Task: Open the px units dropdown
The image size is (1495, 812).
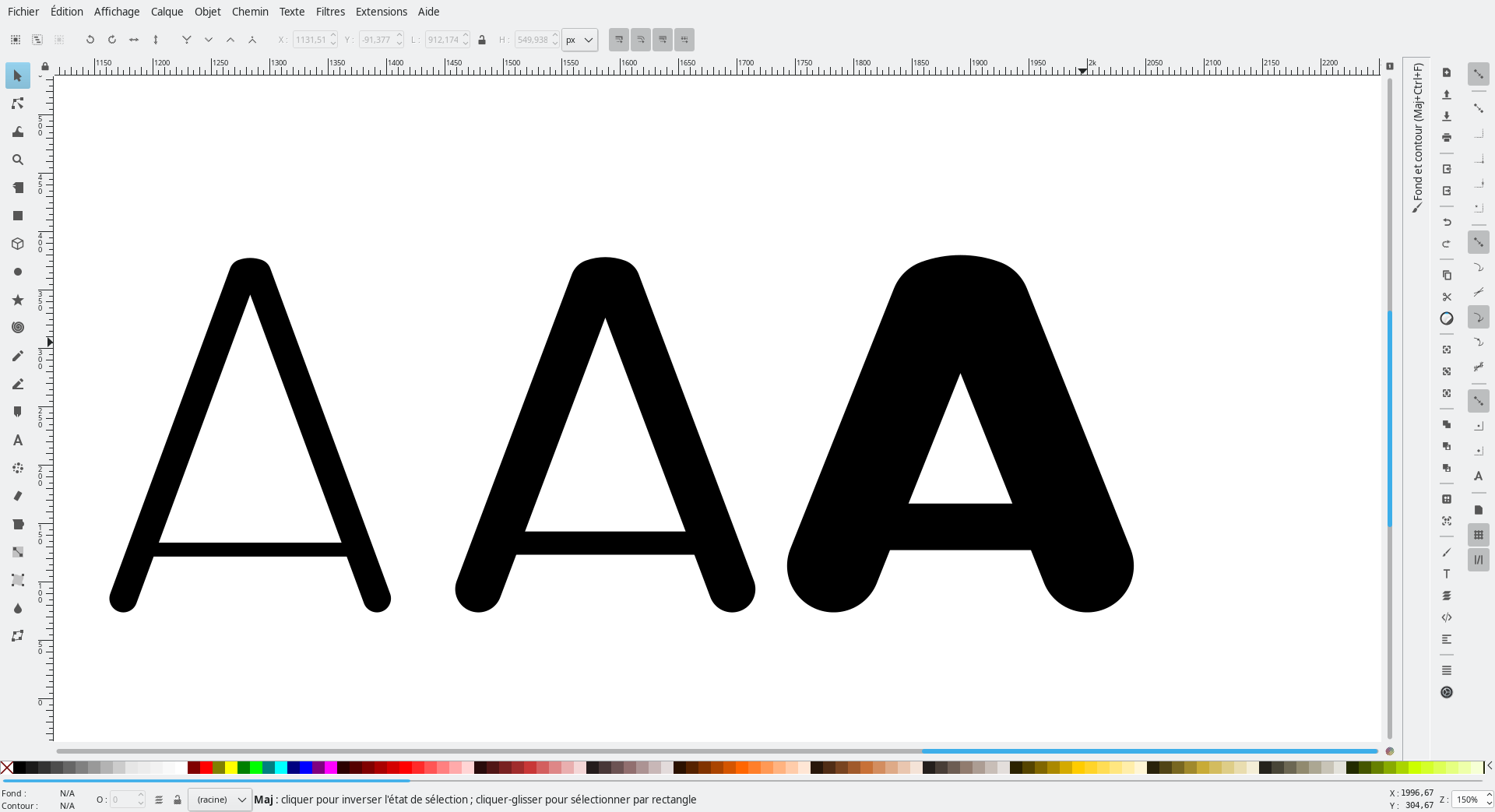Action: coord(580,40)
